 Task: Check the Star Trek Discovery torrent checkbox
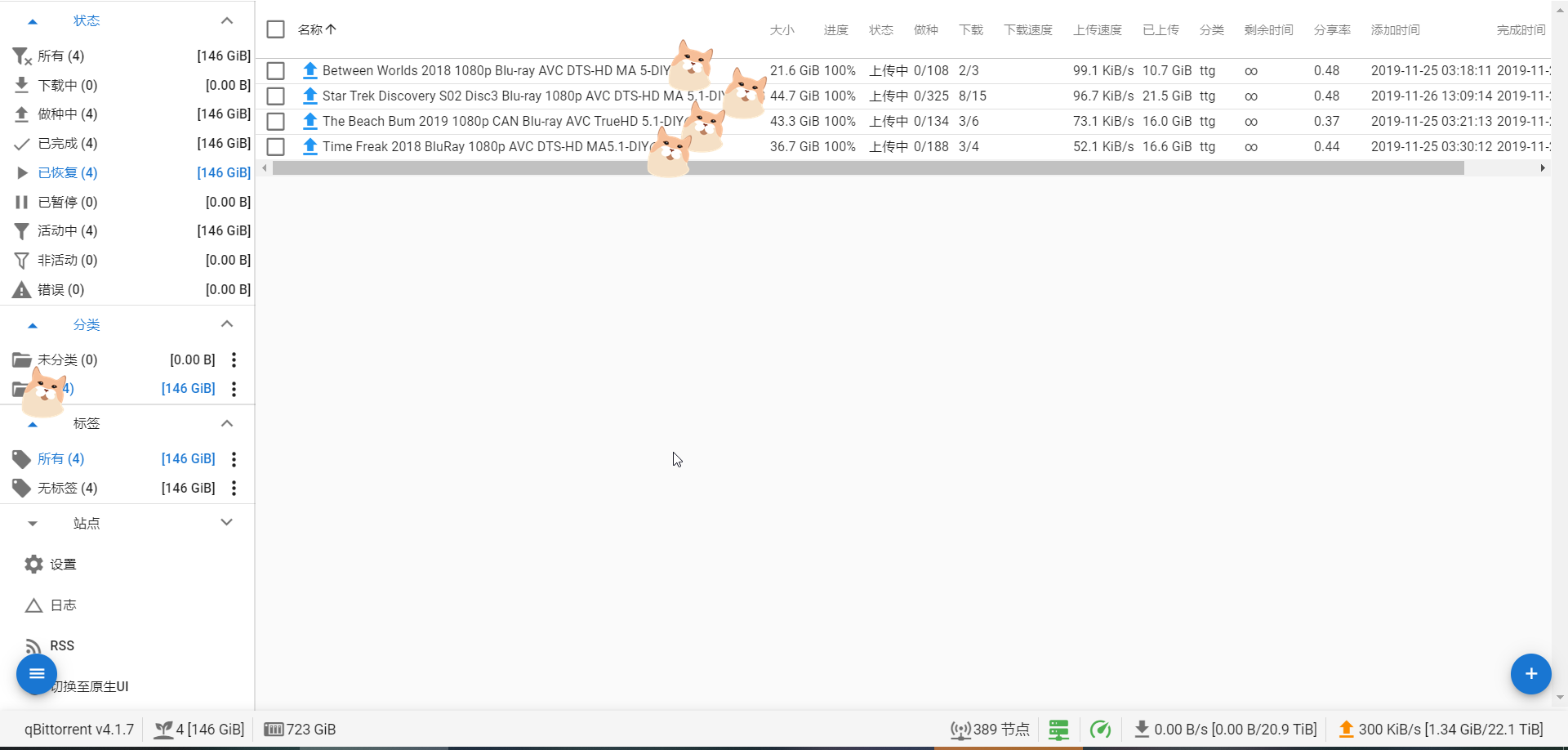coord(276,96)
